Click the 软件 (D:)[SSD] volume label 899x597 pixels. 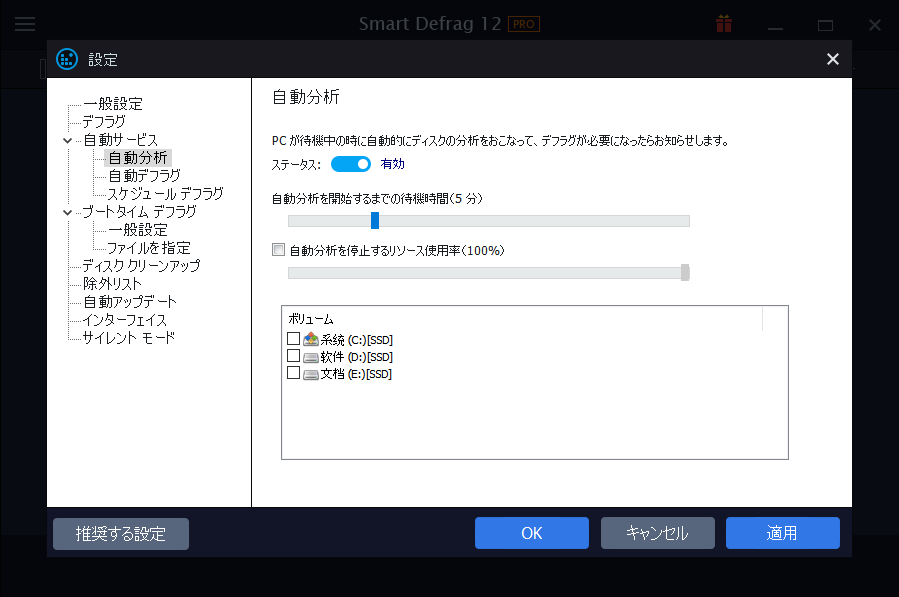click(357, 357)
